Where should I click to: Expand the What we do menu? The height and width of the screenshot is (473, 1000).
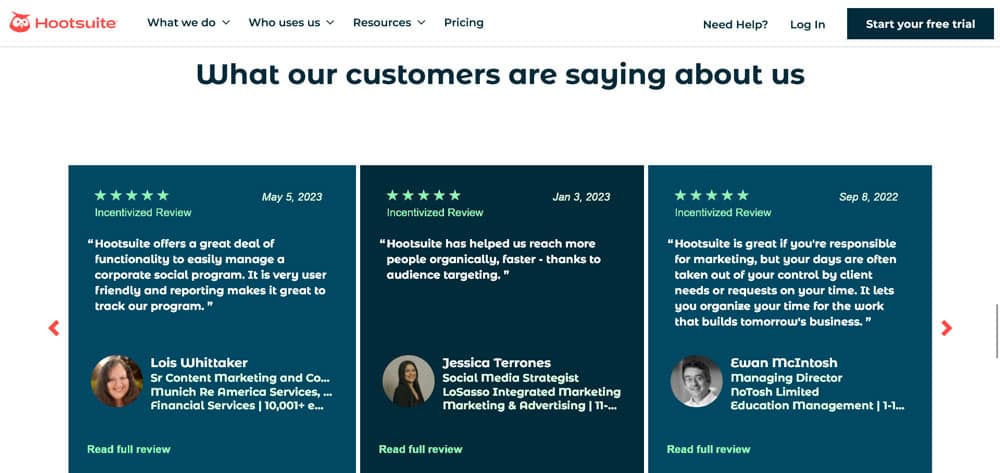click(188, 23)
